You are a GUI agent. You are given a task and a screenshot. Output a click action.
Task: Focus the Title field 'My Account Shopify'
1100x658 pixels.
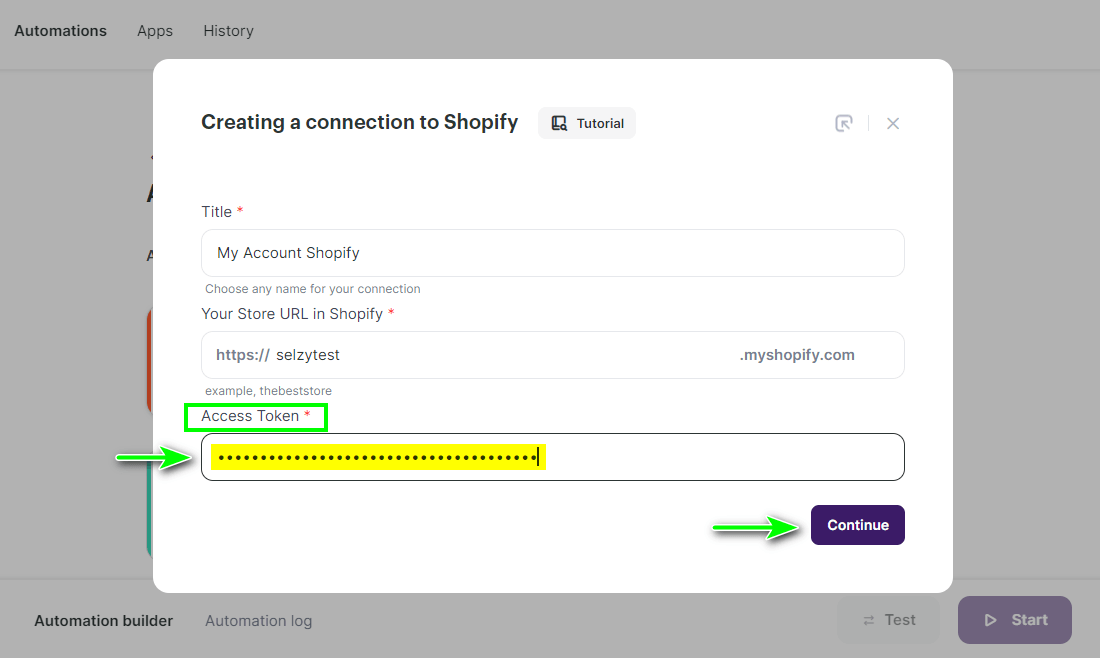553,253
